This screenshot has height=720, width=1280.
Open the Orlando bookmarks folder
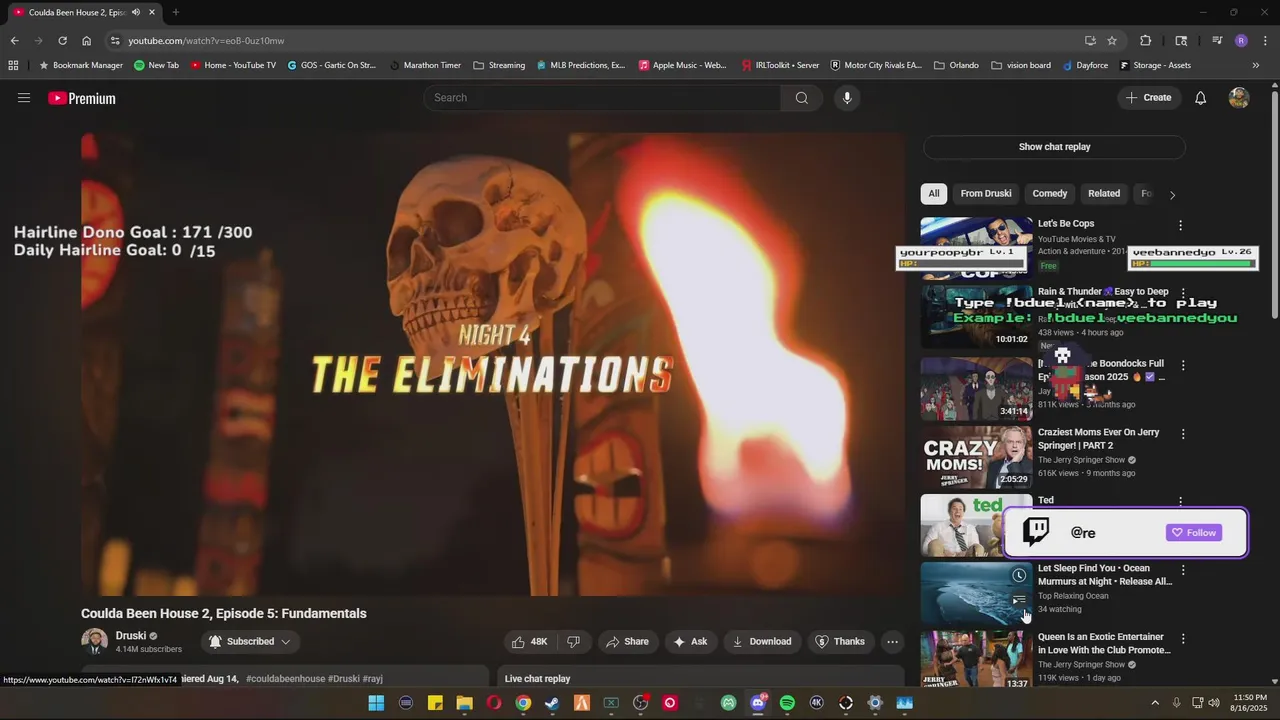[x=956, y=65]
